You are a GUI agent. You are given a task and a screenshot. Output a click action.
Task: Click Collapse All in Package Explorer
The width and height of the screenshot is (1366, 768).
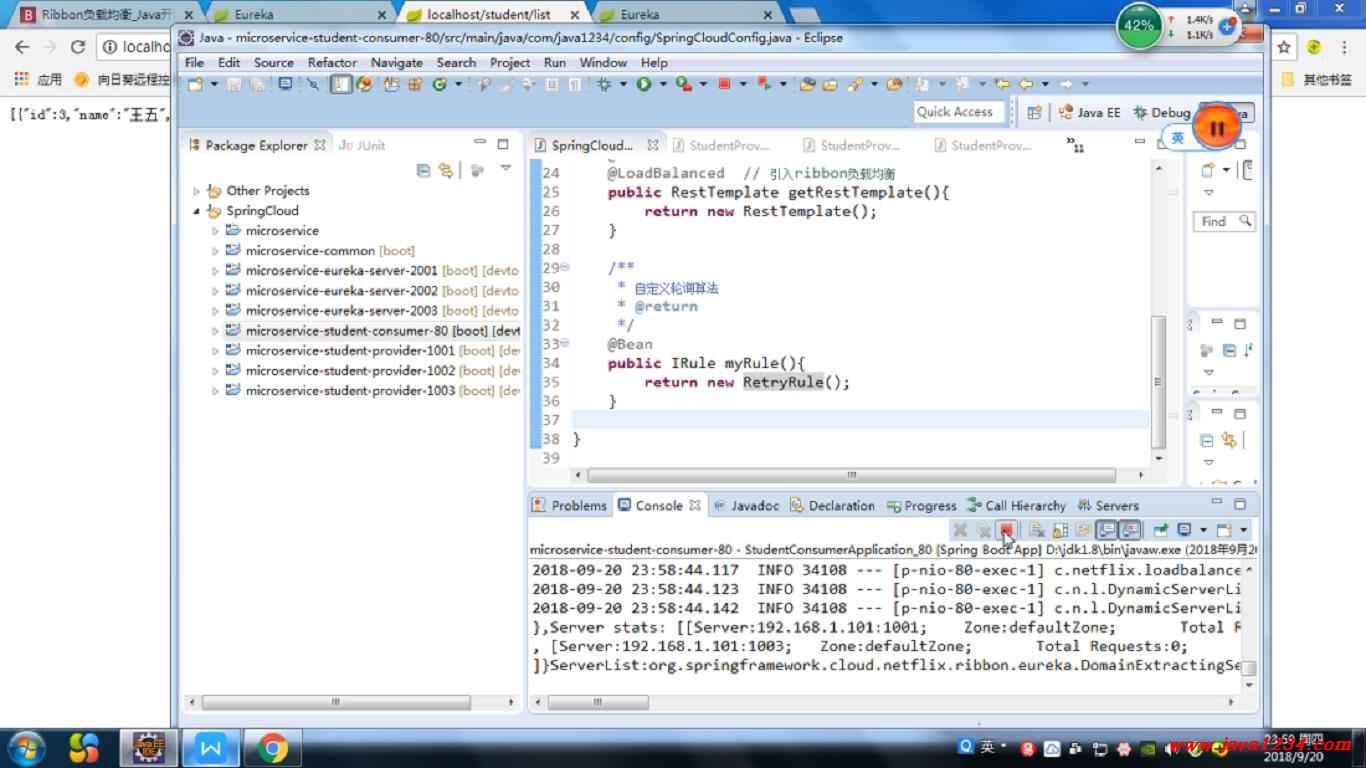coord(423,170)
